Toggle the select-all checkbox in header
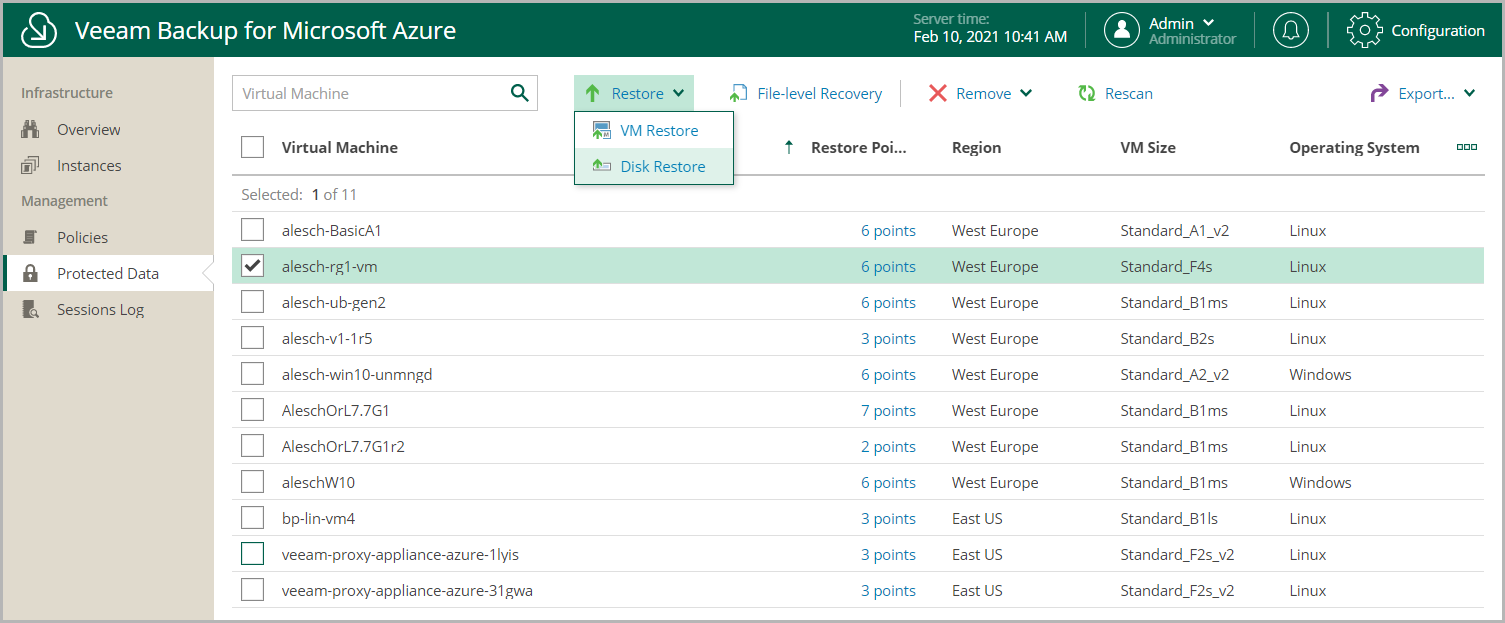1505x623 pixels. (x=253, y=147)
